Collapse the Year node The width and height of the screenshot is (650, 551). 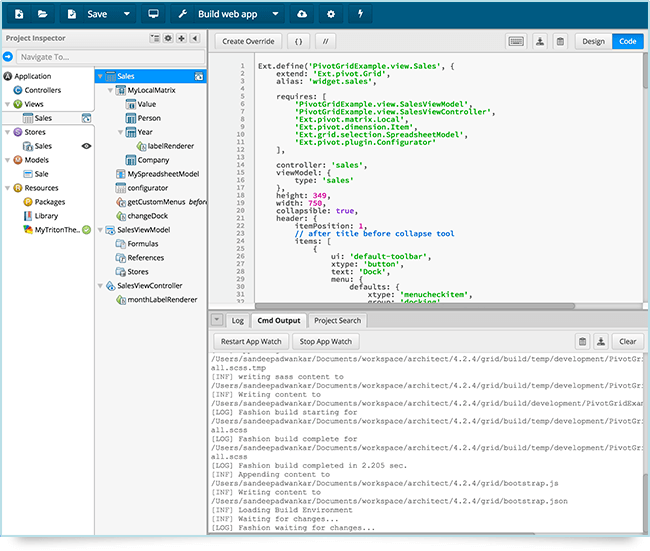pos(120,132)
